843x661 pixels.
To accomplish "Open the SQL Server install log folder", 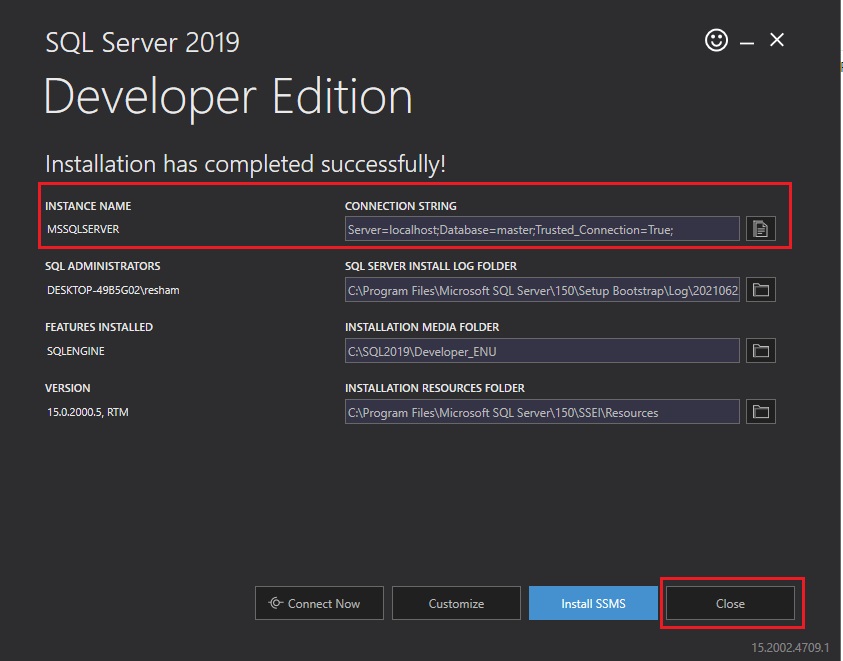I will [761, 290].
